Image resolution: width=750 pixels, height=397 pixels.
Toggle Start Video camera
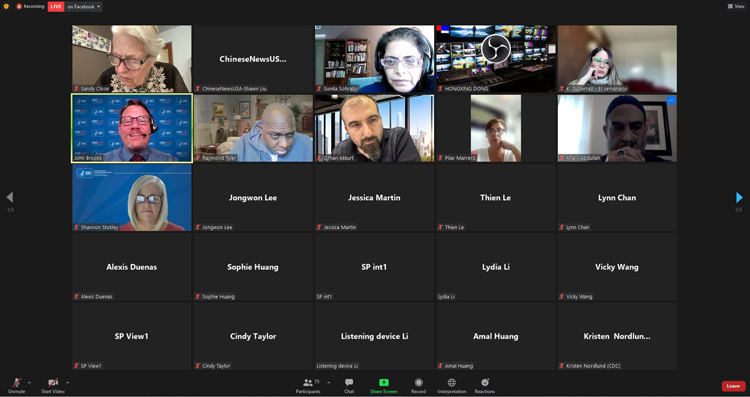(53, 386)
